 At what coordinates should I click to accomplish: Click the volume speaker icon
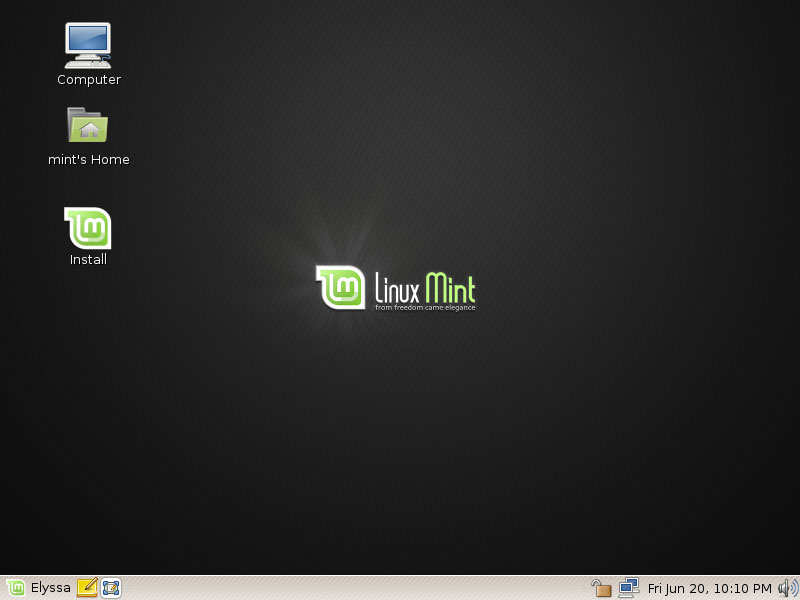click(788, 588)
